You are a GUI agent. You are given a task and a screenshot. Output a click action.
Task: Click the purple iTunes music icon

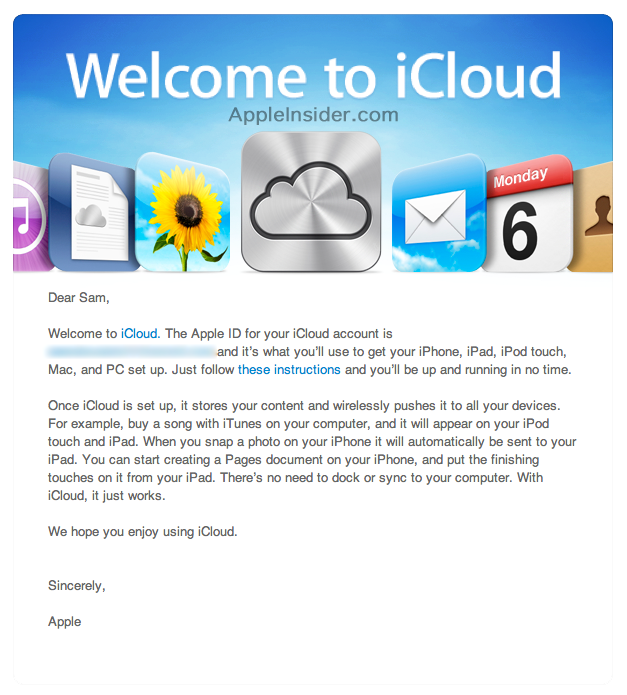(27, 220)
